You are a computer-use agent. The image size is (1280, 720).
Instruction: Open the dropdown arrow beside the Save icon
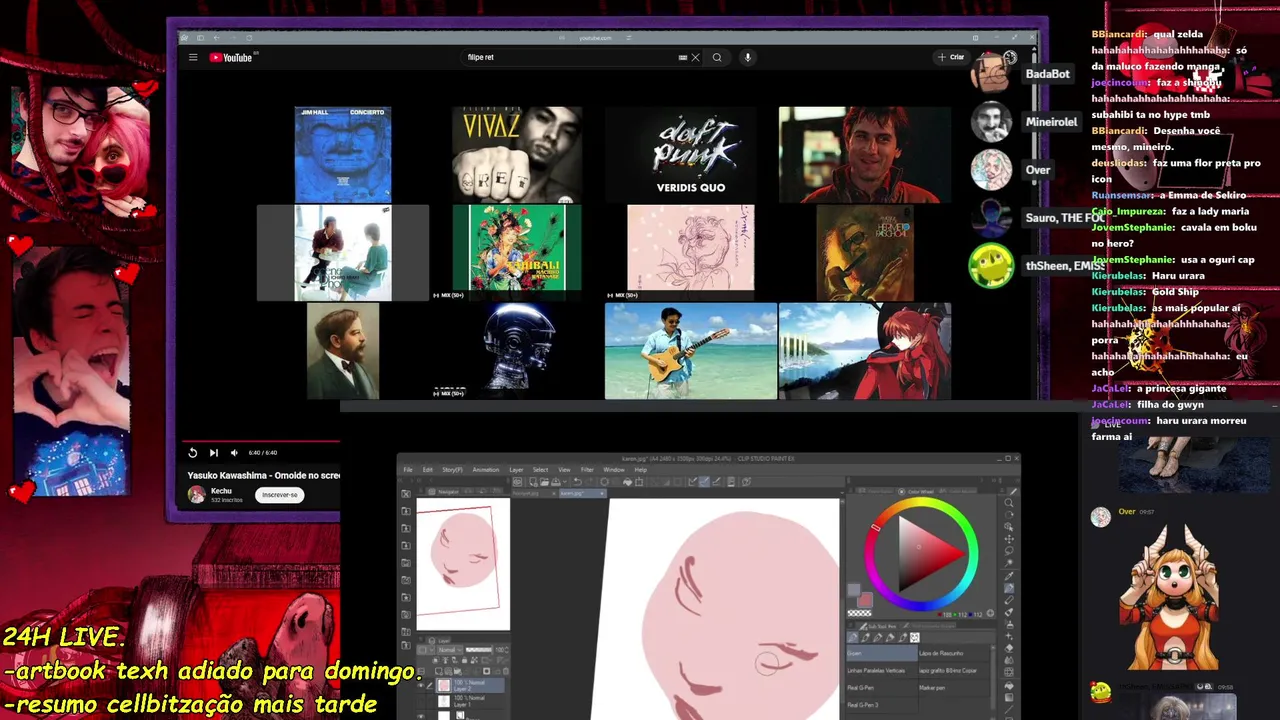pos(565,482)
